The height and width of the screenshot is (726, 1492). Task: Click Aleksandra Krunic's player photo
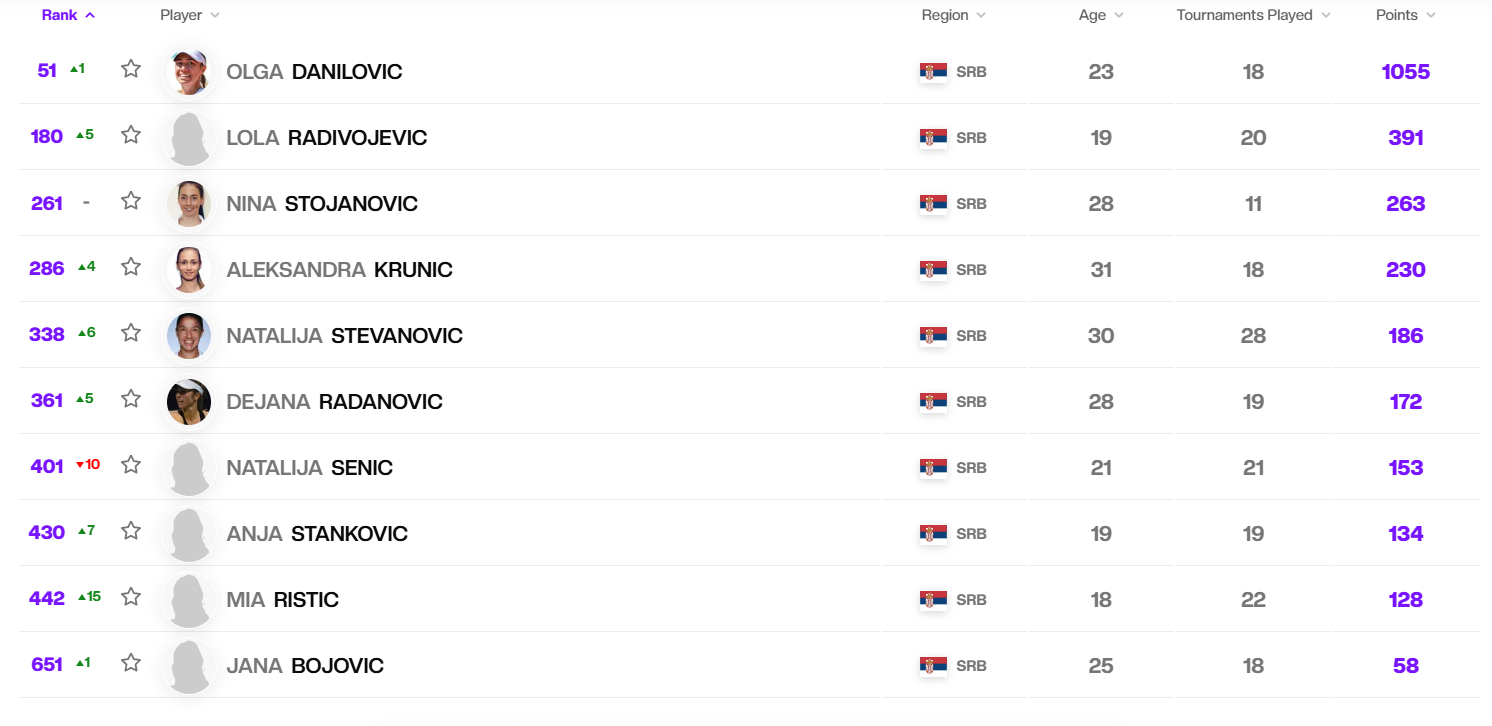189,270
